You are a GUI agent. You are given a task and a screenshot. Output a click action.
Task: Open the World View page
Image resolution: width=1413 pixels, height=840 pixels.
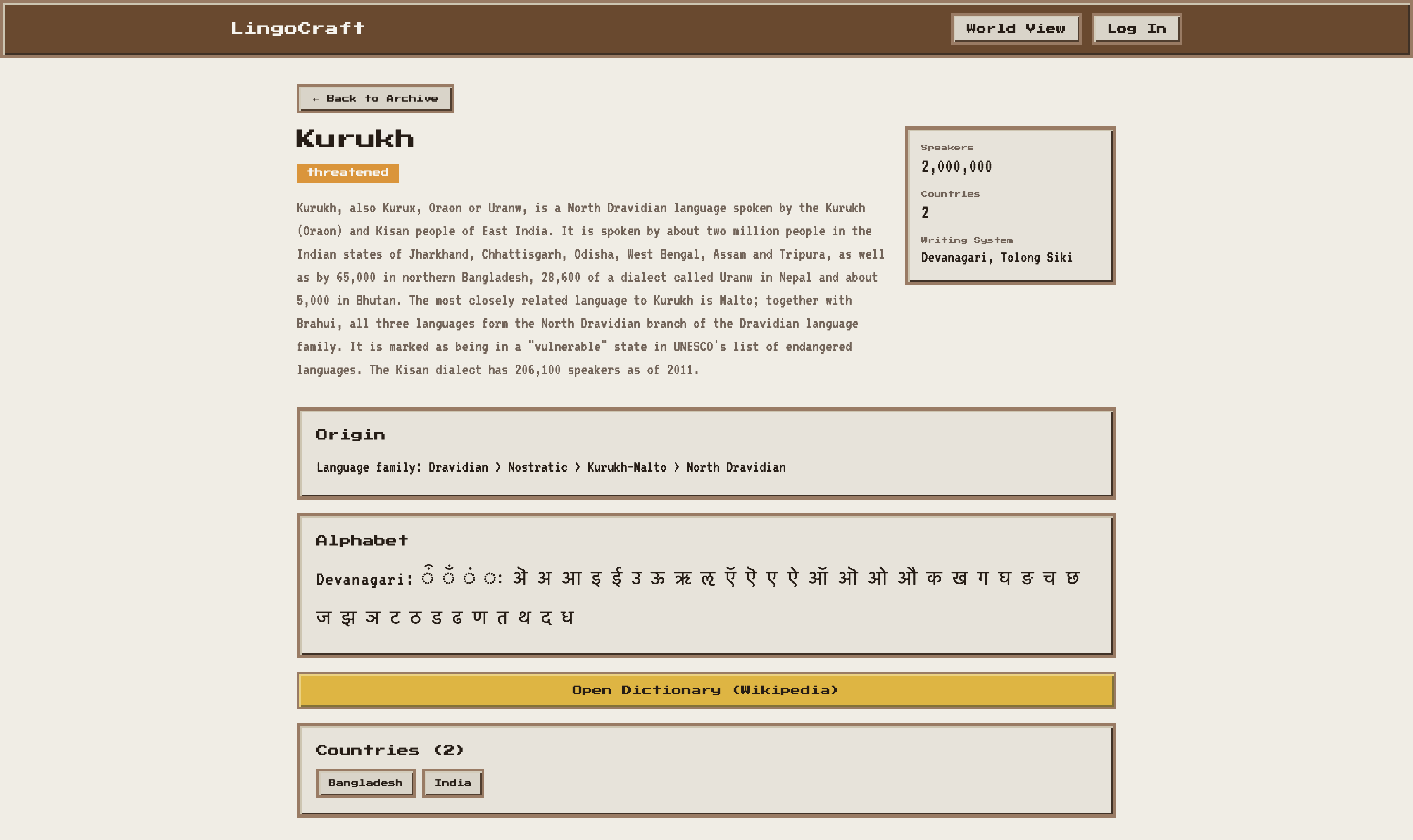1016,29
